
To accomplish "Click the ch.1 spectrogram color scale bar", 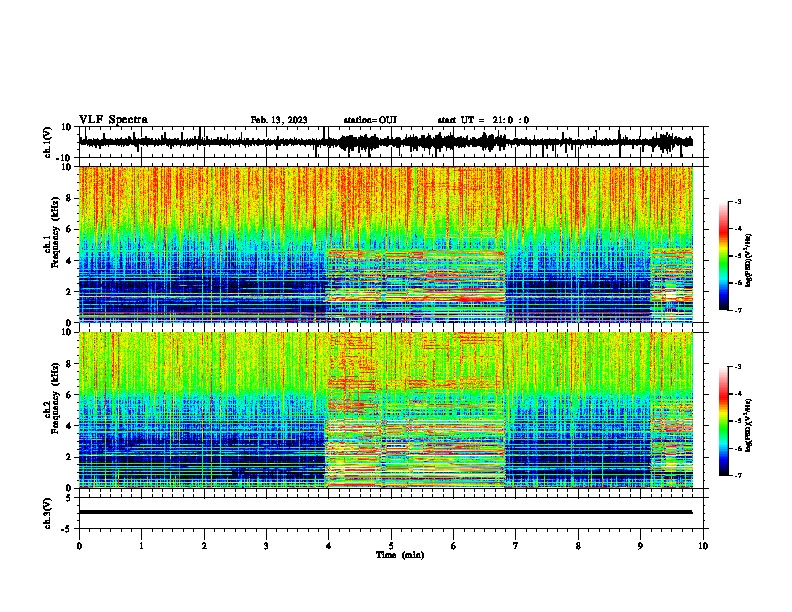I will [x=723, y=256].
